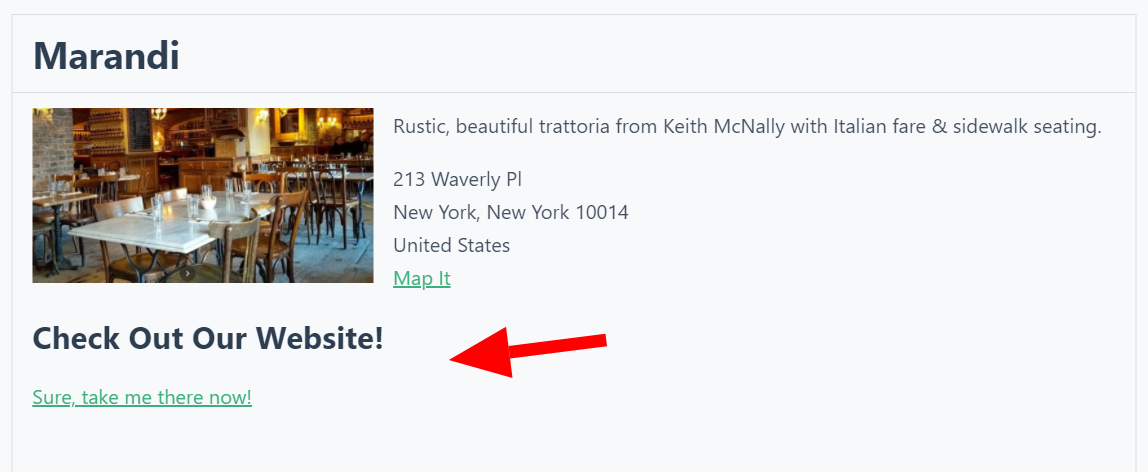The height and width of the screenshot is (472, 1148).
Task: Click the next-photo chevron on the restaurant image
Action: tap(187, 273)
